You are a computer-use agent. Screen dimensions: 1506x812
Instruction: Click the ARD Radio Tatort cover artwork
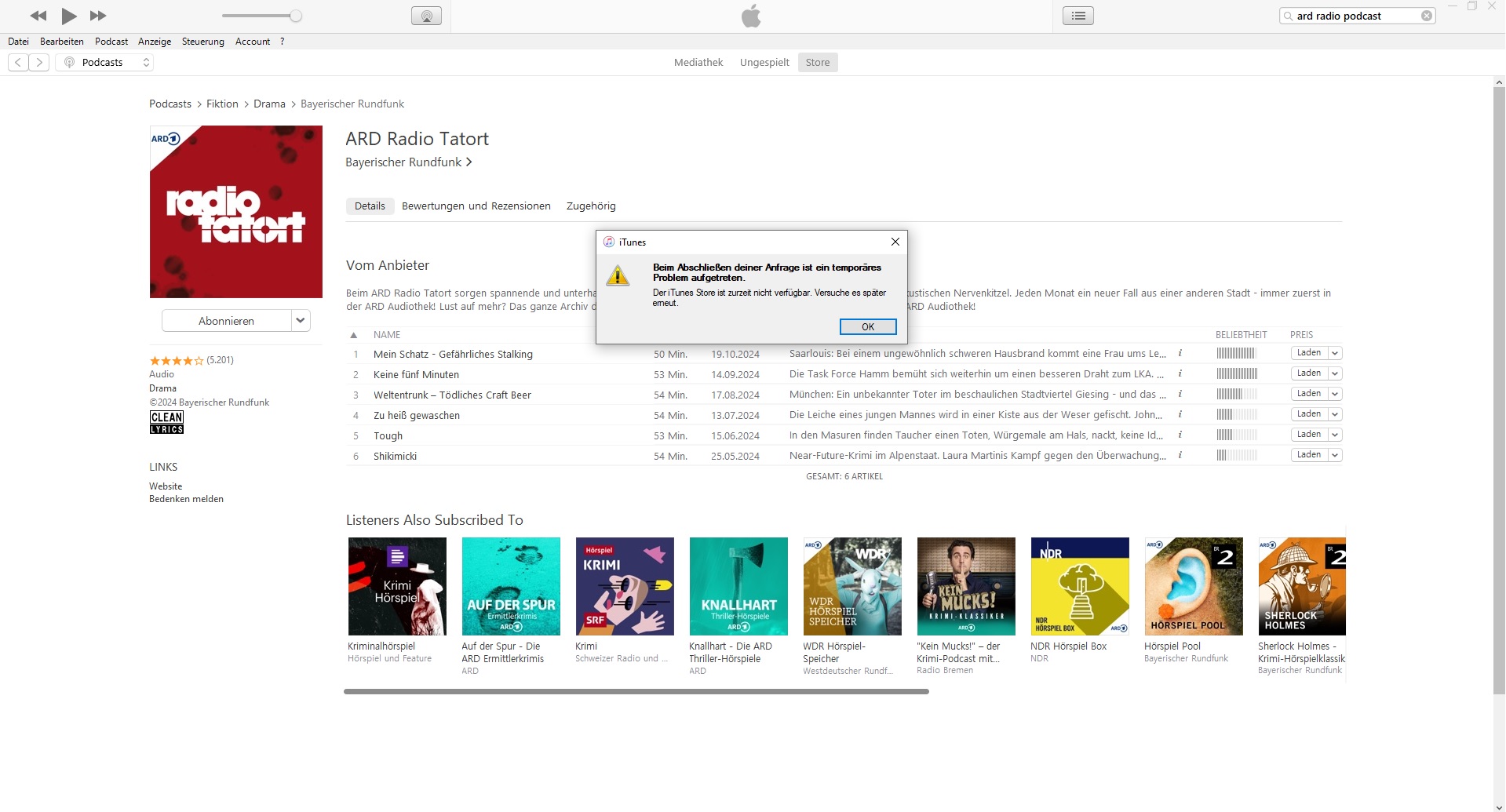pyautogui.click(x=236, y=212)
